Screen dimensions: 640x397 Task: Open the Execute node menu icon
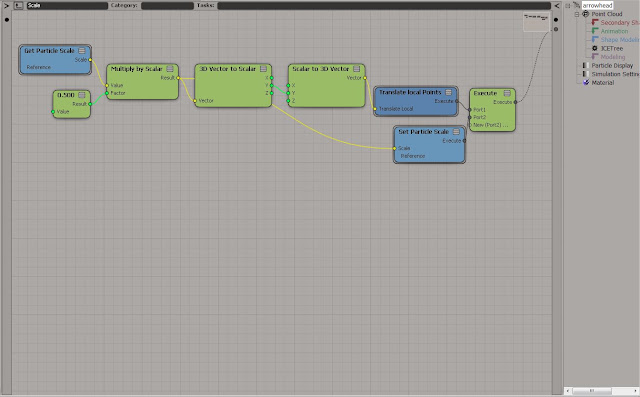(x=507, y=93)
